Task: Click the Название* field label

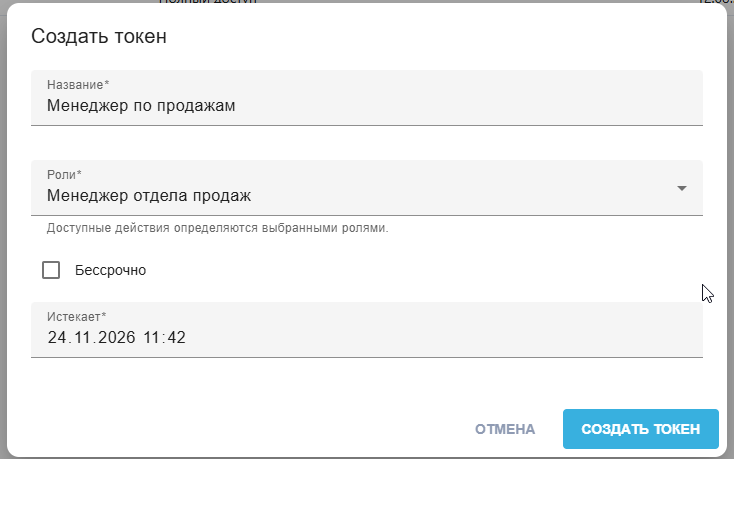Action: pos(78,85)
